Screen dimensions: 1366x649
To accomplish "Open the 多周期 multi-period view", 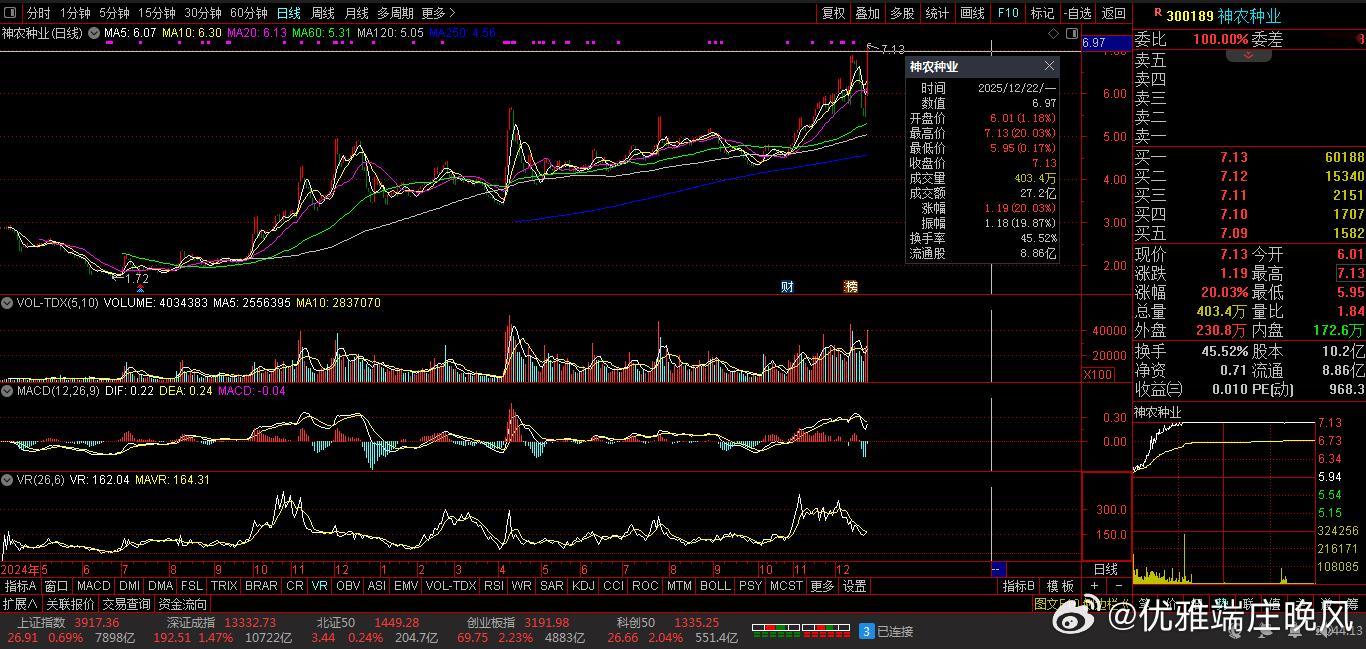I will point(395,13).
